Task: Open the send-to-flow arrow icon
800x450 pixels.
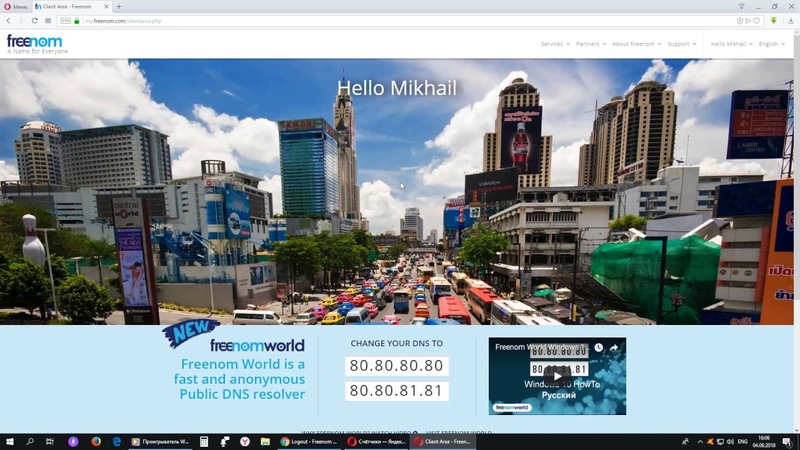Action: click(748, 21)
